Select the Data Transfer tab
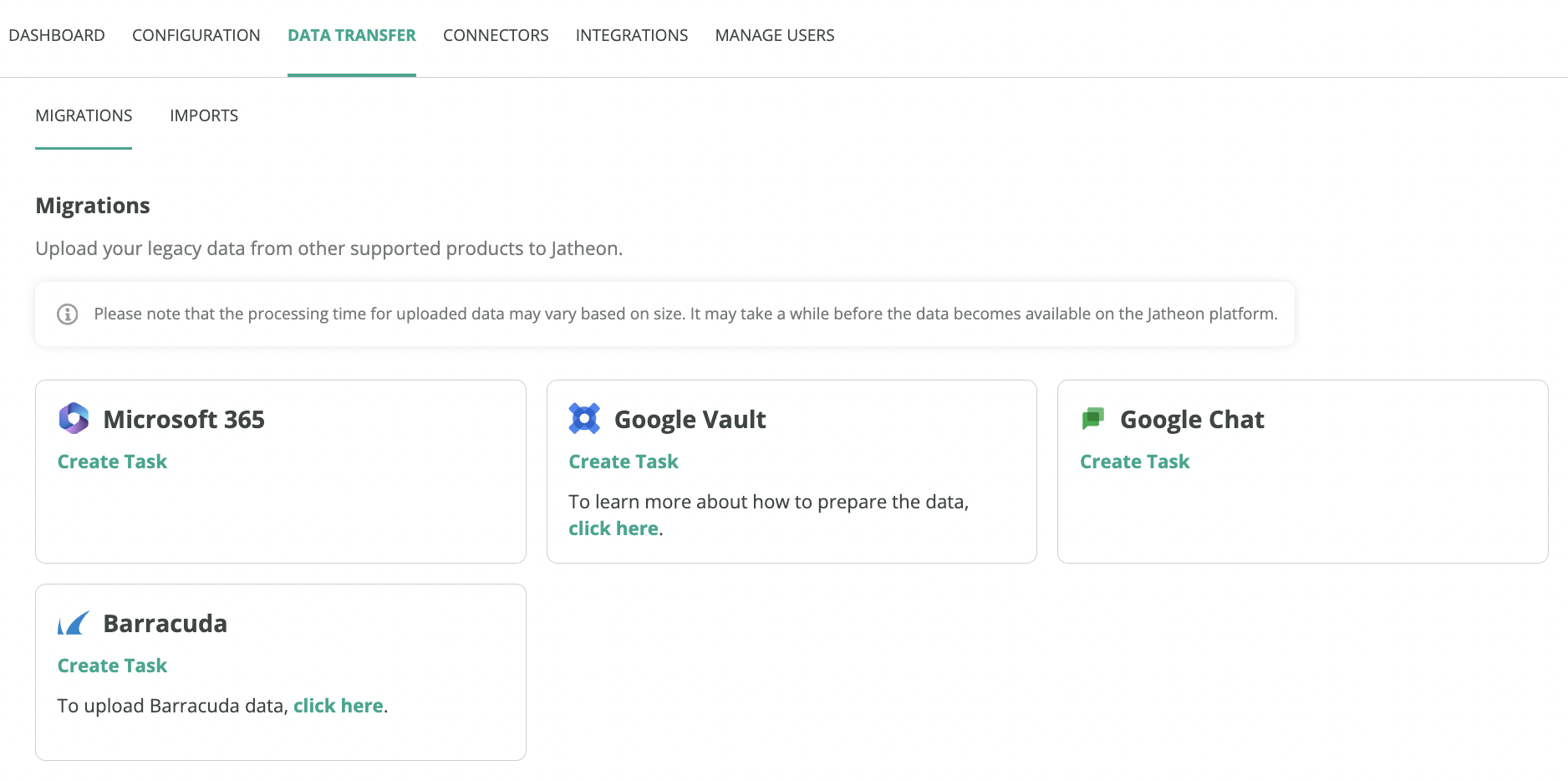This screenshot has height=781, width=1568. coord(352,35)
